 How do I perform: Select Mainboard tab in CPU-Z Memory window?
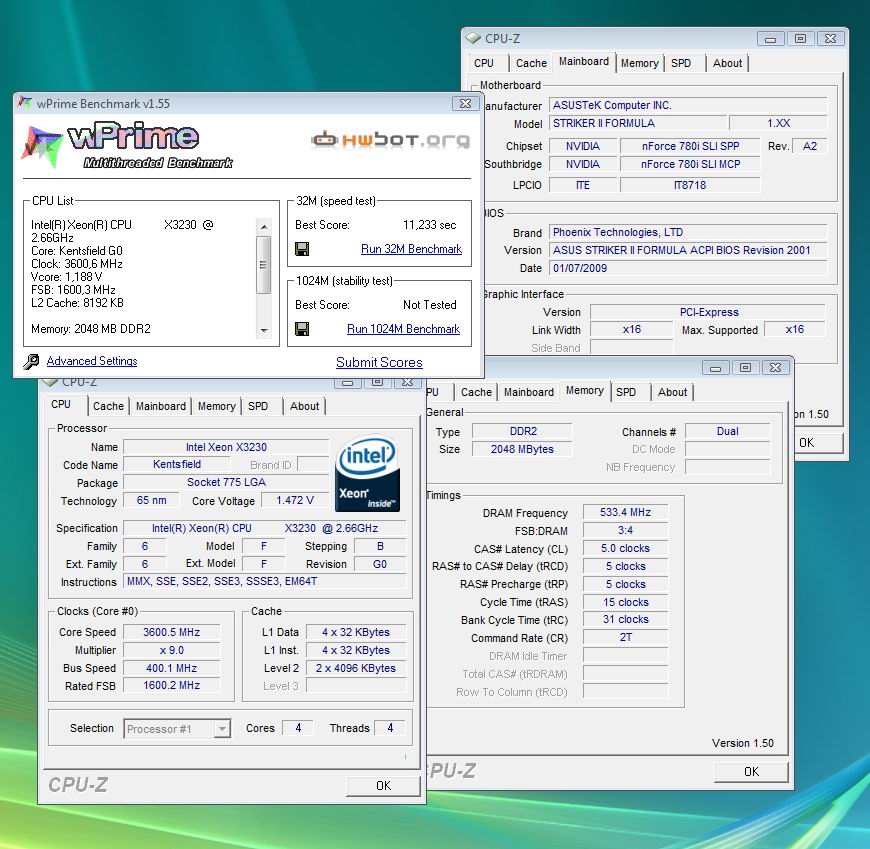pyautogui.click(x=529, y=392)
